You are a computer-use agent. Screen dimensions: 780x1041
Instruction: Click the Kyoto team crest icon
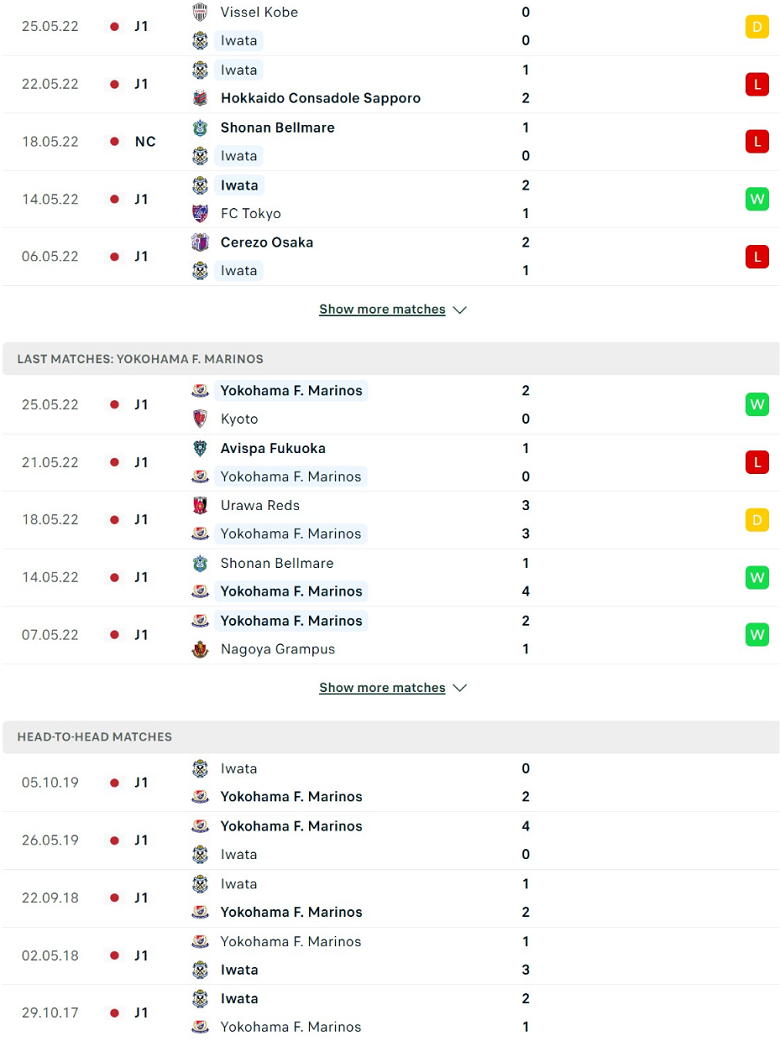[200, 419]
